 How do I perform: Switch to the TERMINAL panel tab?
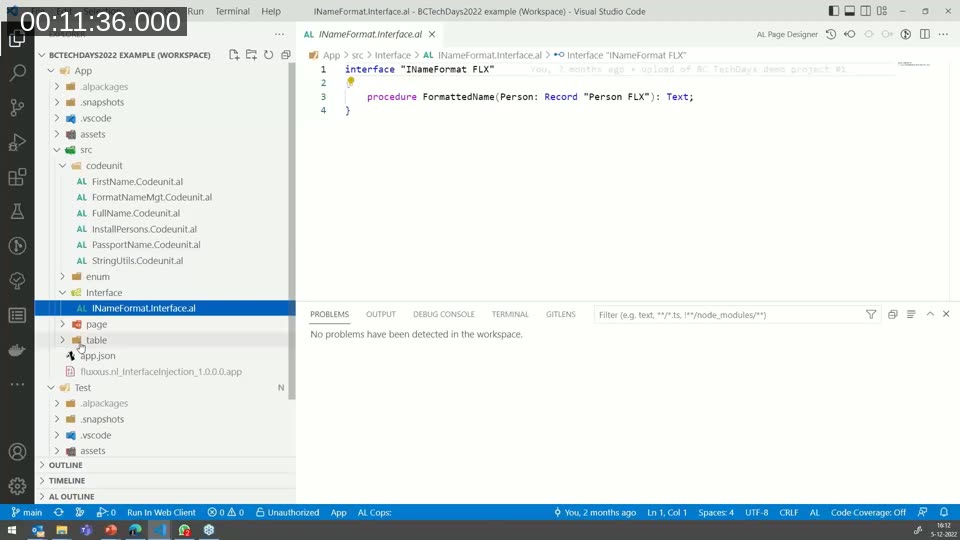click(509, 314)
